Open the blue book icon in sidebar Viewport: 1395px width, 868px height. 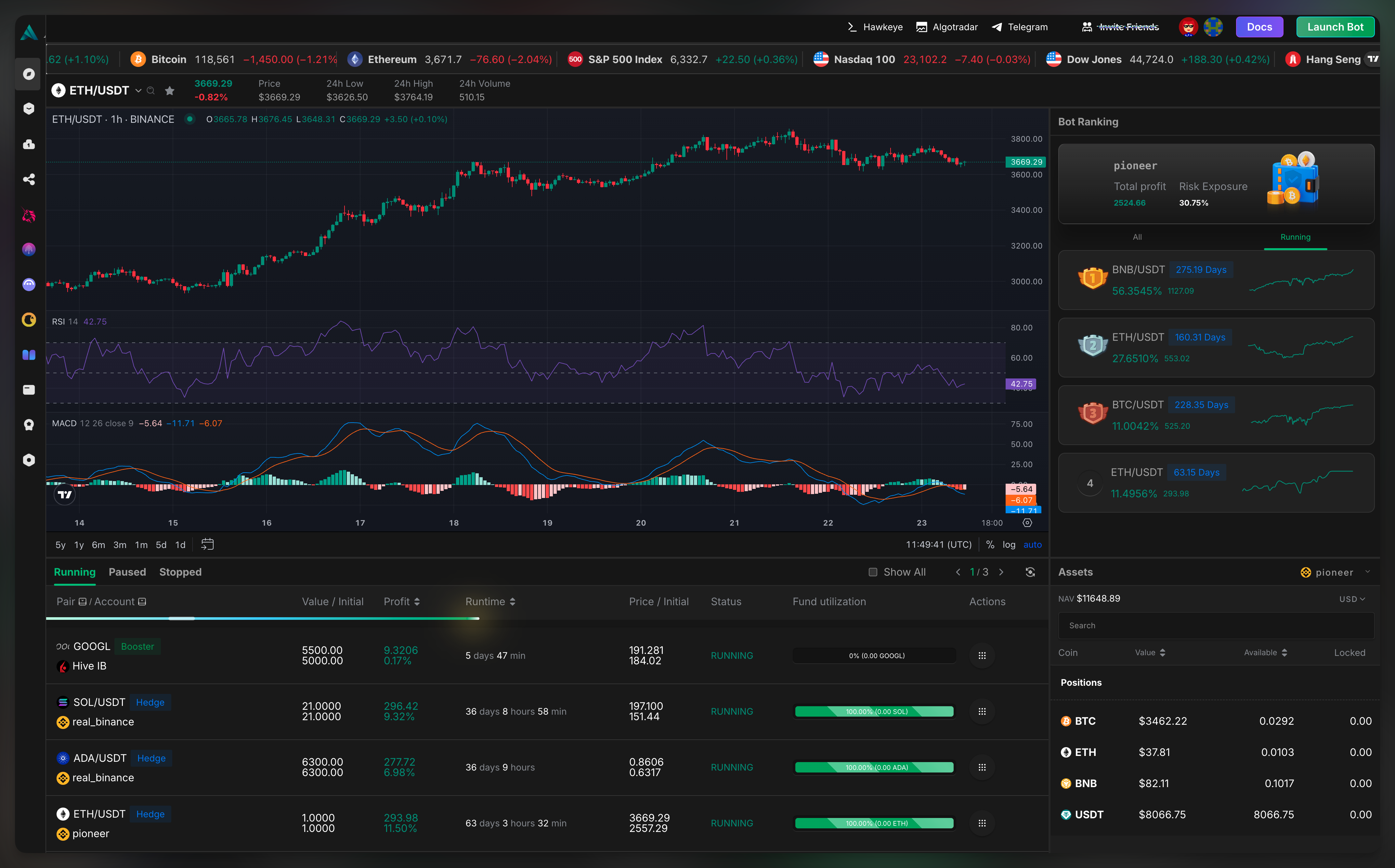[x=29, y=355]
